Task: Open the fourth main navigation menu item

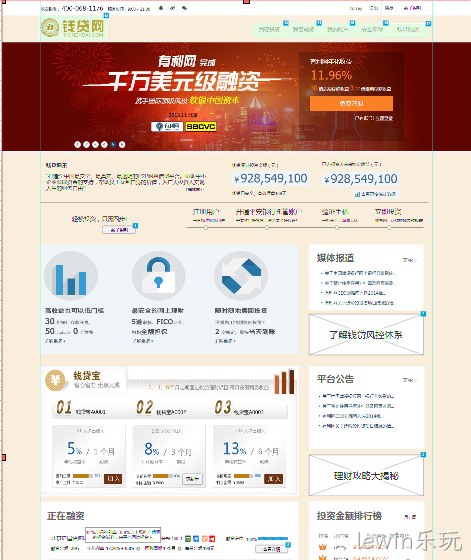Action: (372, 29)
